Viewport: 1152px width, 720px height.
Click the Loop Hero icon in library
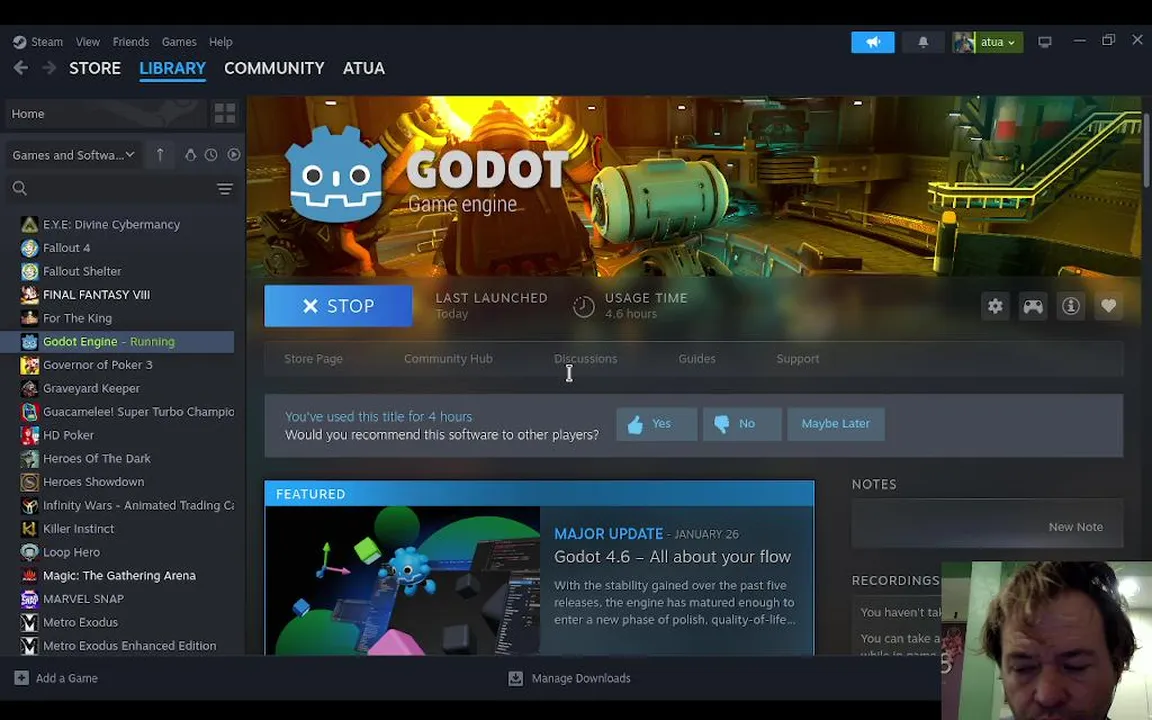tap(29, 552)
